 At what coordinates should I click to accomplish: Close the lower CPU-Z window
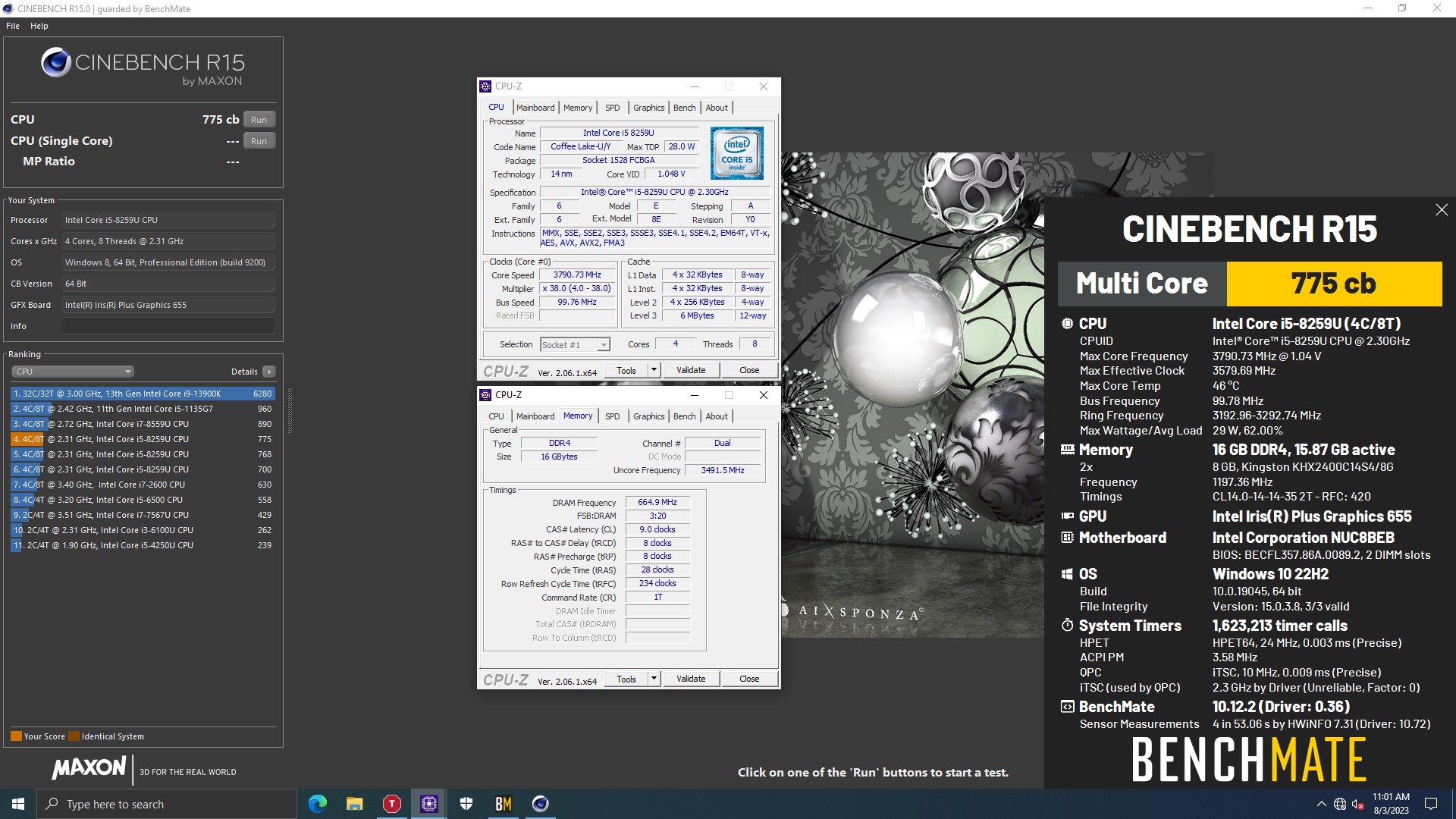[764, 395]
